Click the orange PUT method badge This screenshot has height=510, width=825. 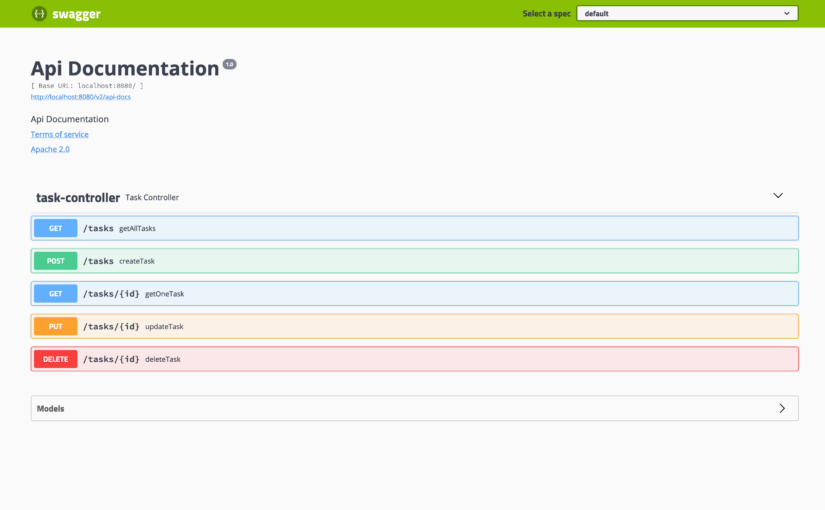(55, 326)
